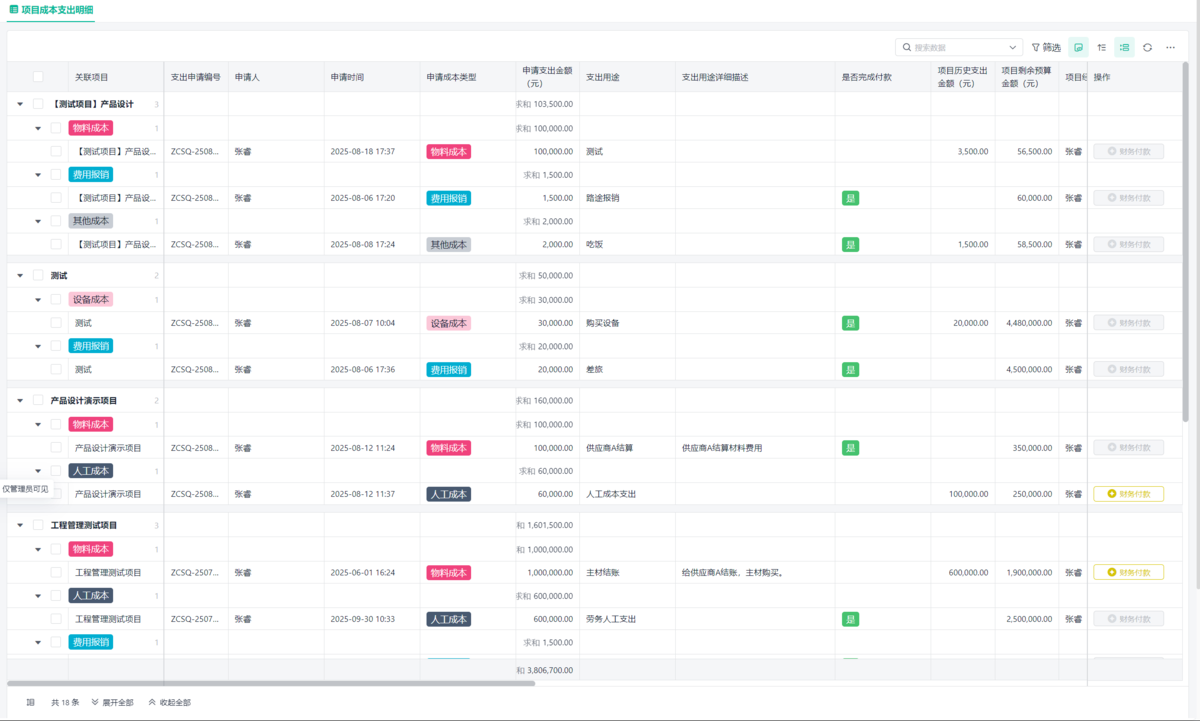This screenshot has width=1200, height=721.
Task: Click the 其他成本 tag in the 吃饭 row
Action: 449,244
